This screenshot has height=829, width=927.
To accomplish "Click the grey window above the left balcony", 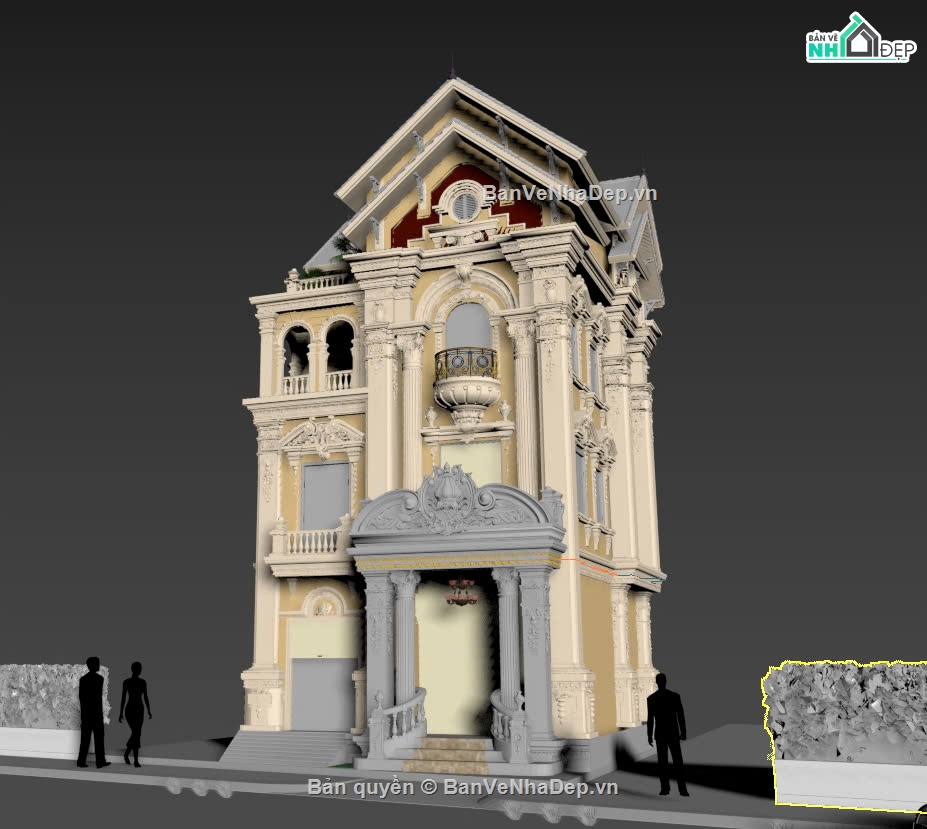I will [x=326, y=495].
